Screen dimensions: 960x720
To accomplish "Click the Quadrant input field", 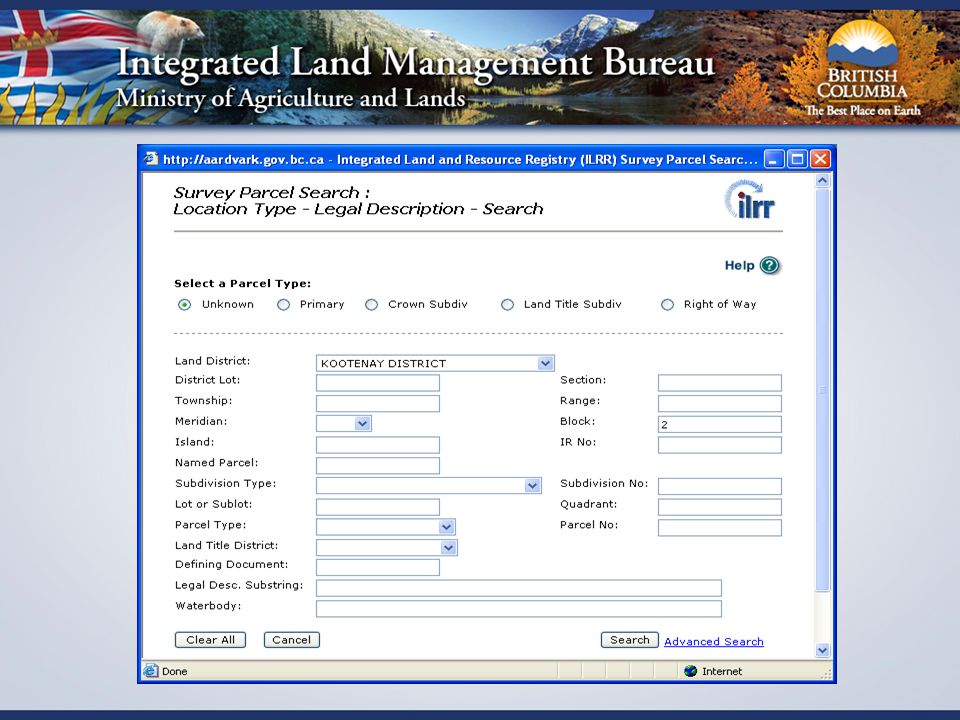I will [x=720, y=507].
